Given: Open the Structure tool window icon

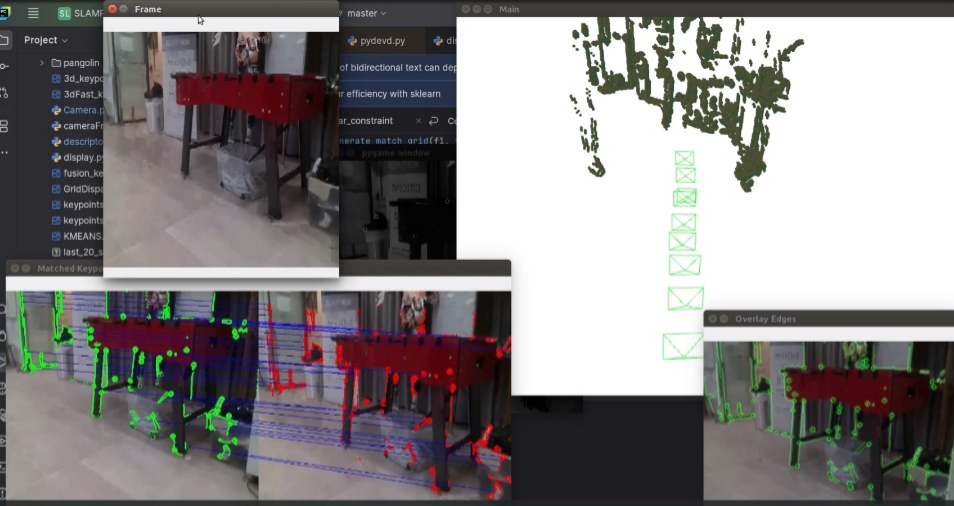Looking at the screenshot, I should (x=4, y=126).
